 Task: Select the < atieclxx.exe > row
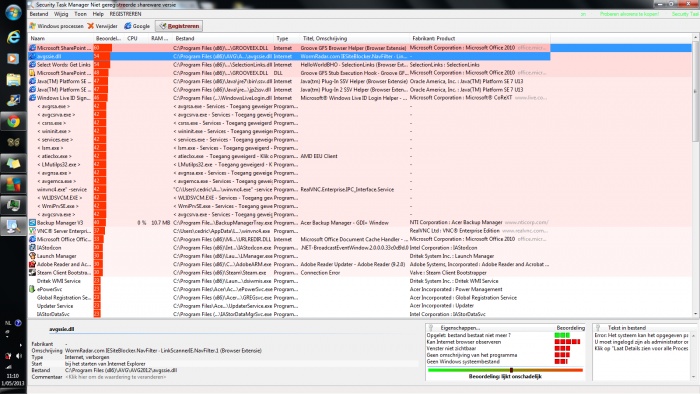point(289,156)
